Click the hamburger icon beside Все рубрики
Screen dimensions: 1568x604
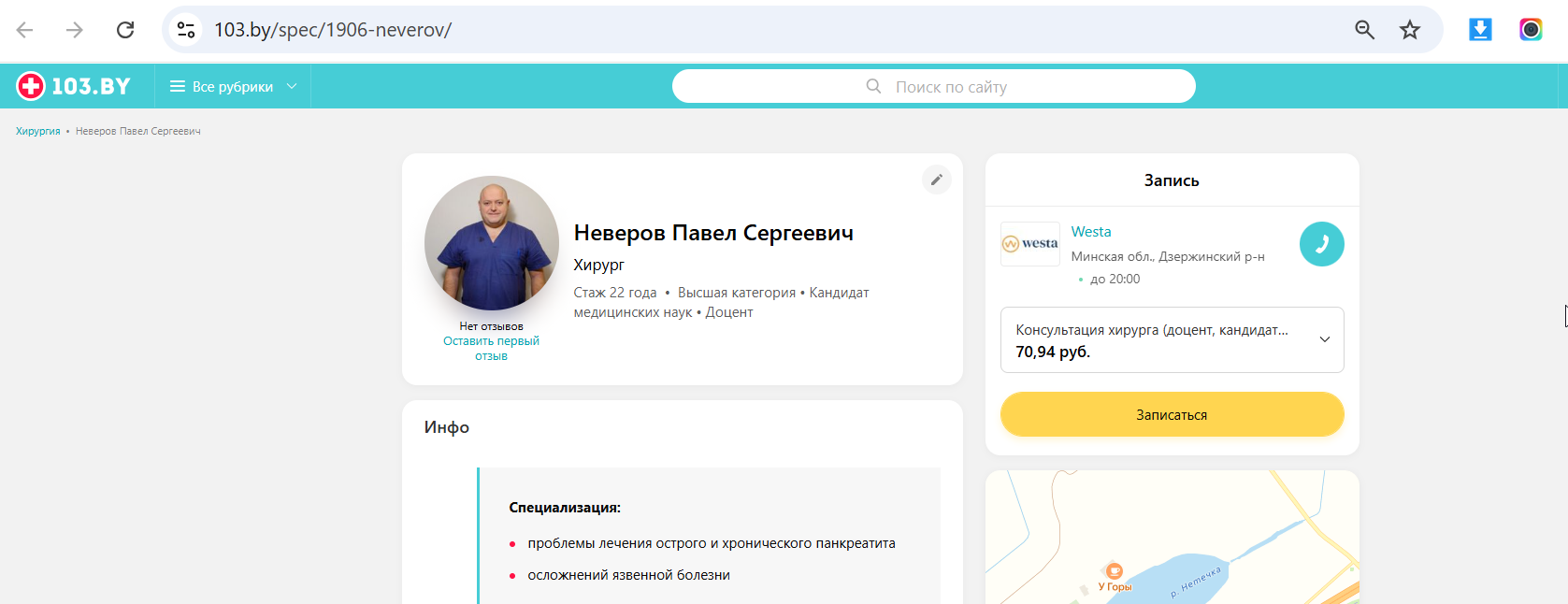tap(177, 86)
